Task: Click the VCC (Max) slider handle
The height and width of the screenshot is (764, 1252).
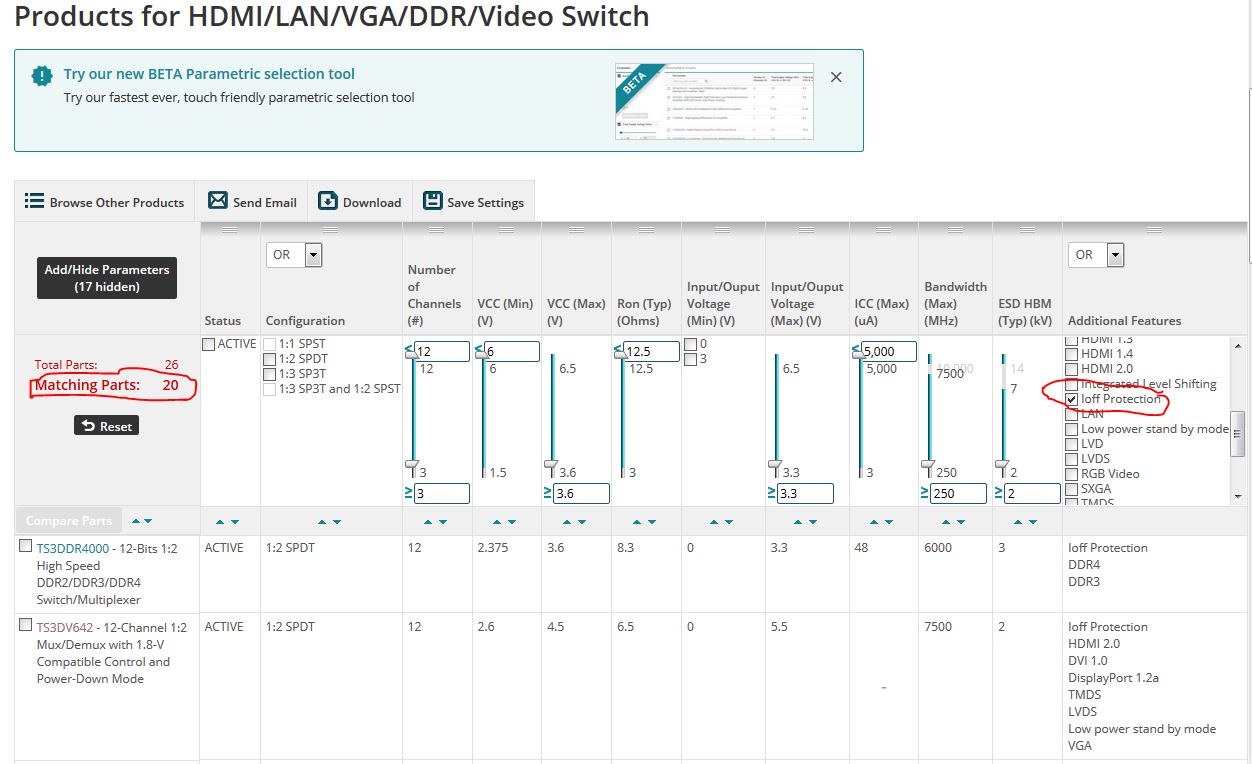Action: coord(551,466)
